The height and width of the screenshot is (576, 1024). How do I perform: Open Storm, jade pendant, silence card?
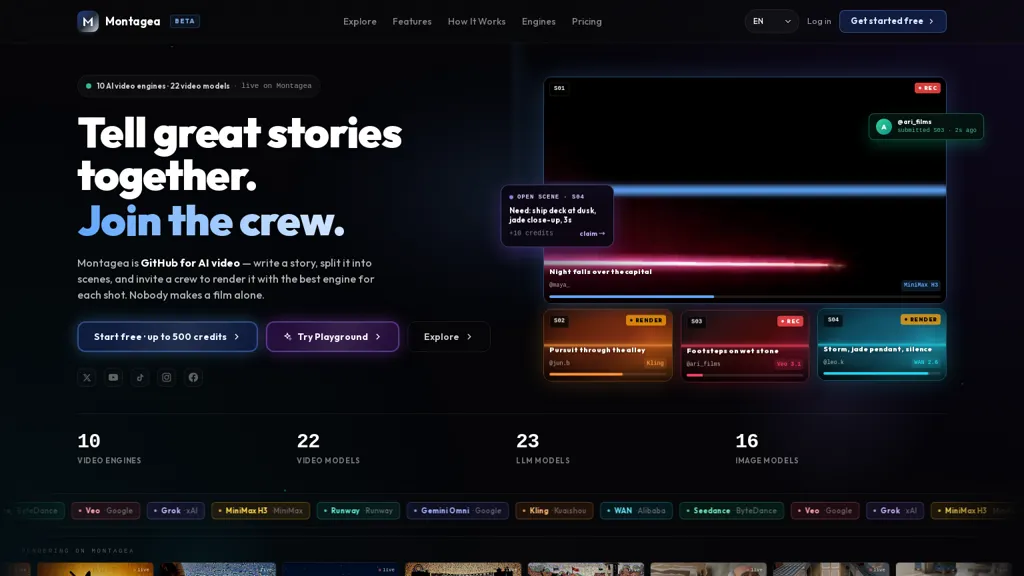tap(882, 345)
